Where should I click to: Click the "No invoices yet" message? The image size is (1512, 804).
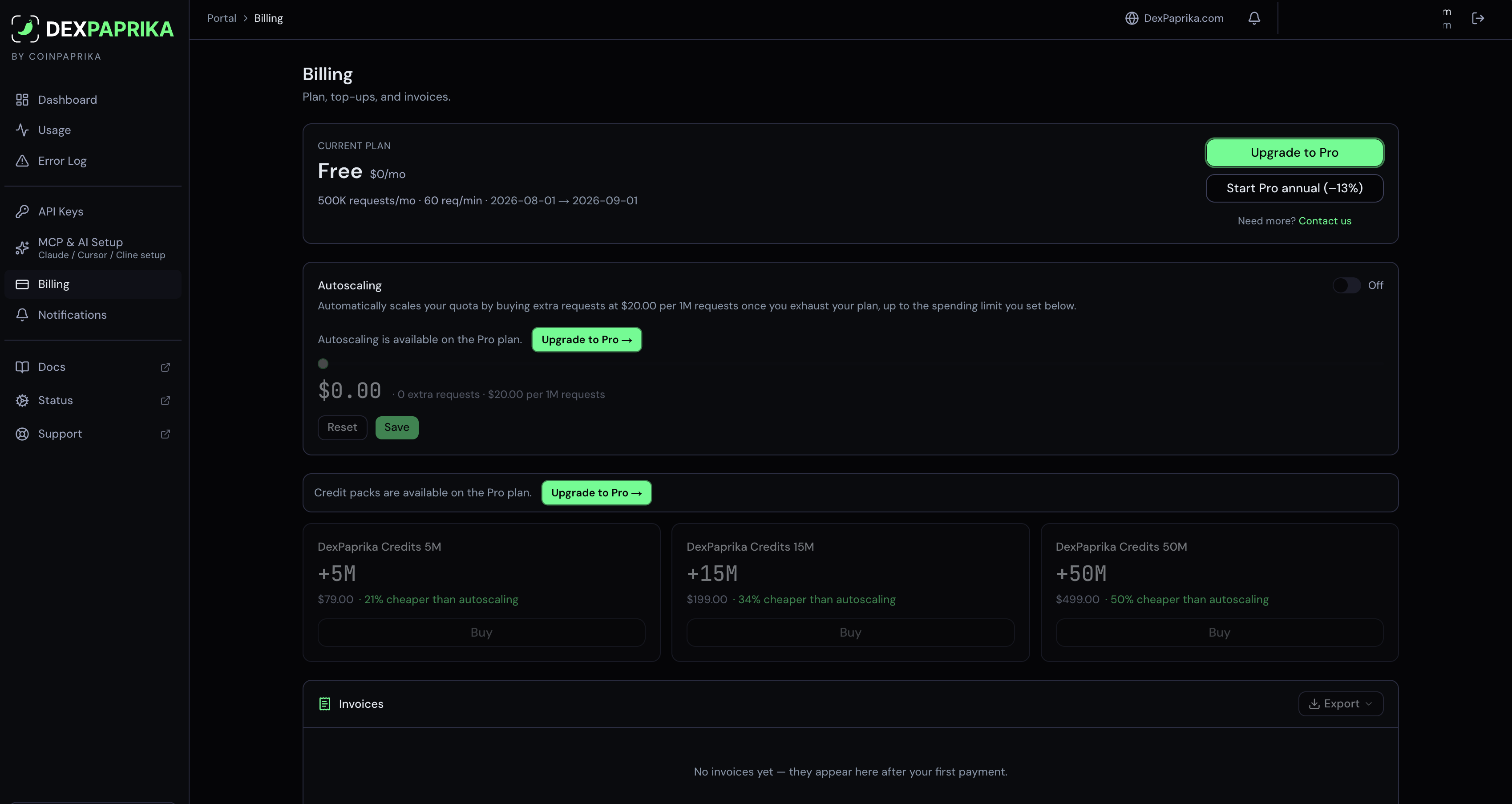coord(850,772)
